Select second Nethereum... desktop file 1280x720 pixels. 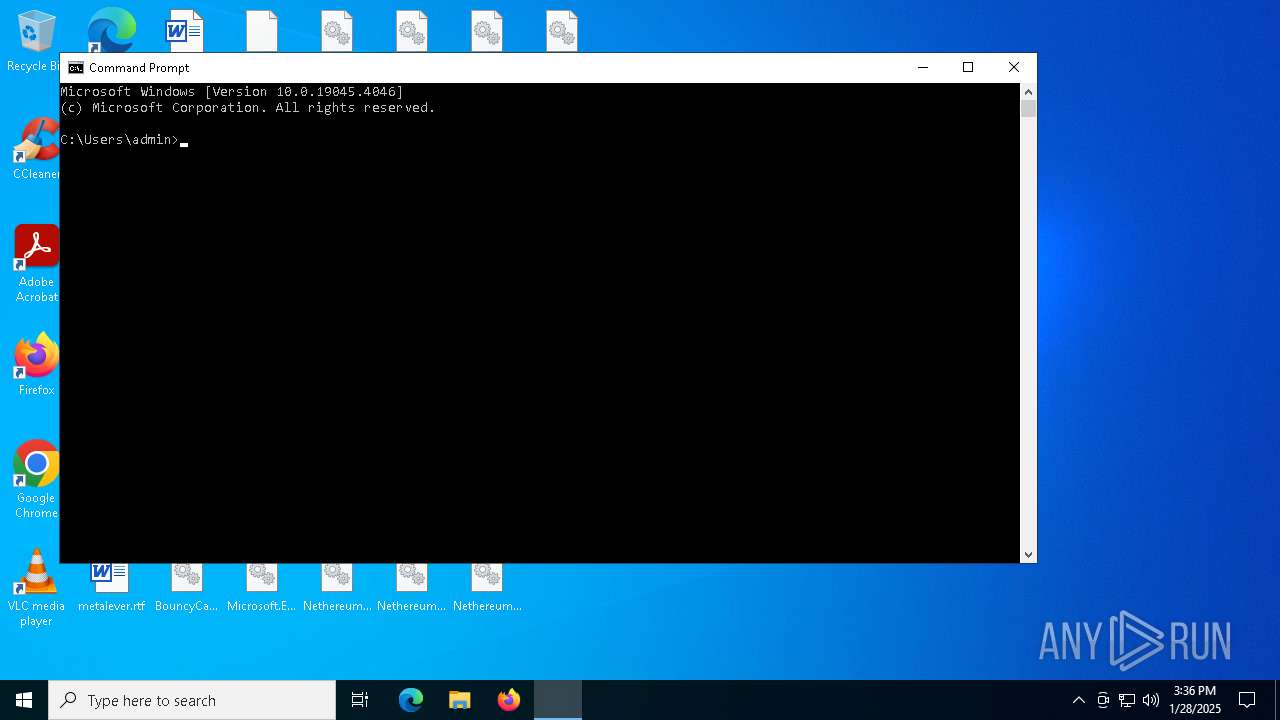(x=412, y=587)
